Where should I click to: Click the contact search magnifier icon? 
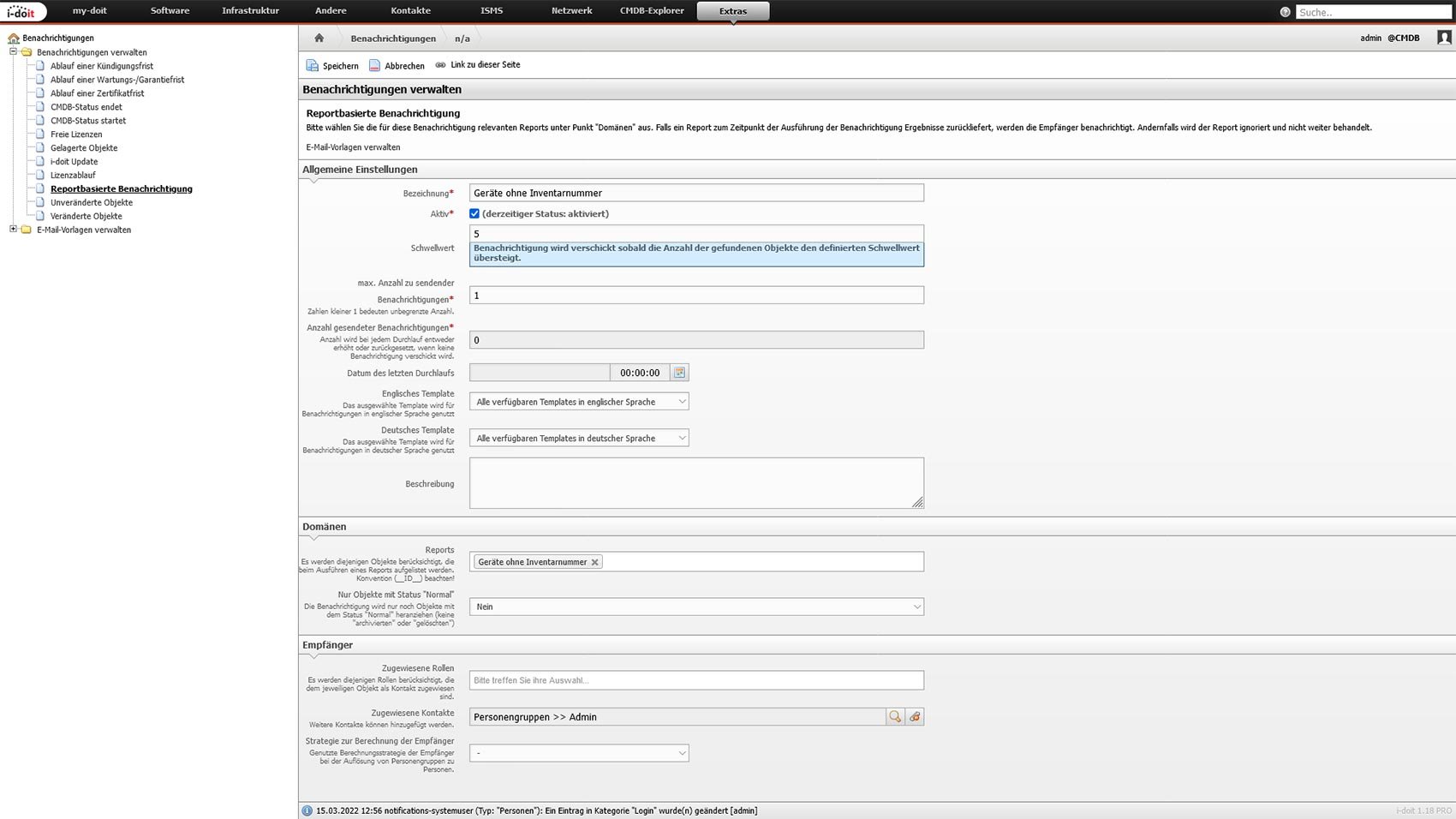895,717
